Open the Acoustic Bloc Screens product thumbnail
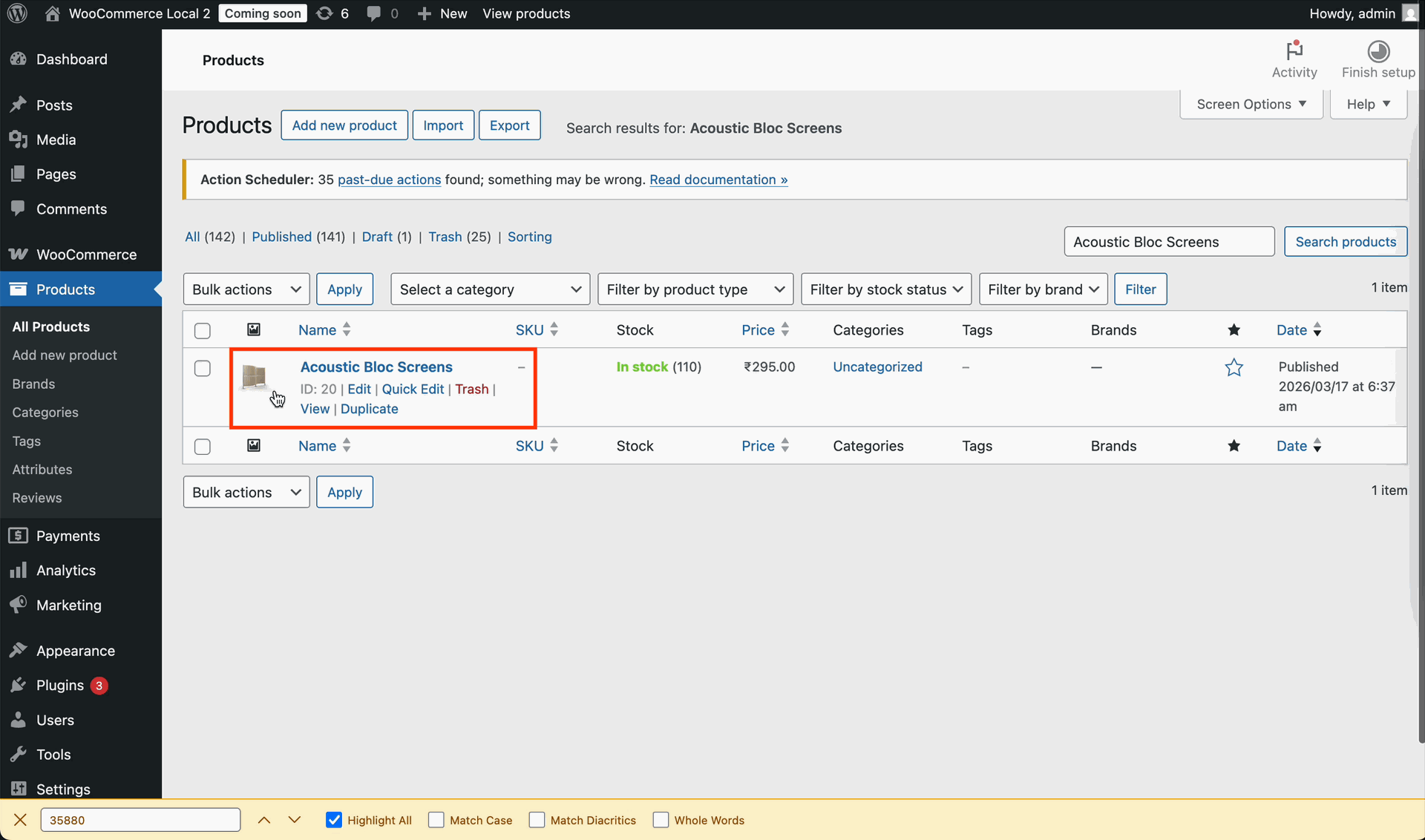The image size is (1425, 840). [x=254, y=376]
